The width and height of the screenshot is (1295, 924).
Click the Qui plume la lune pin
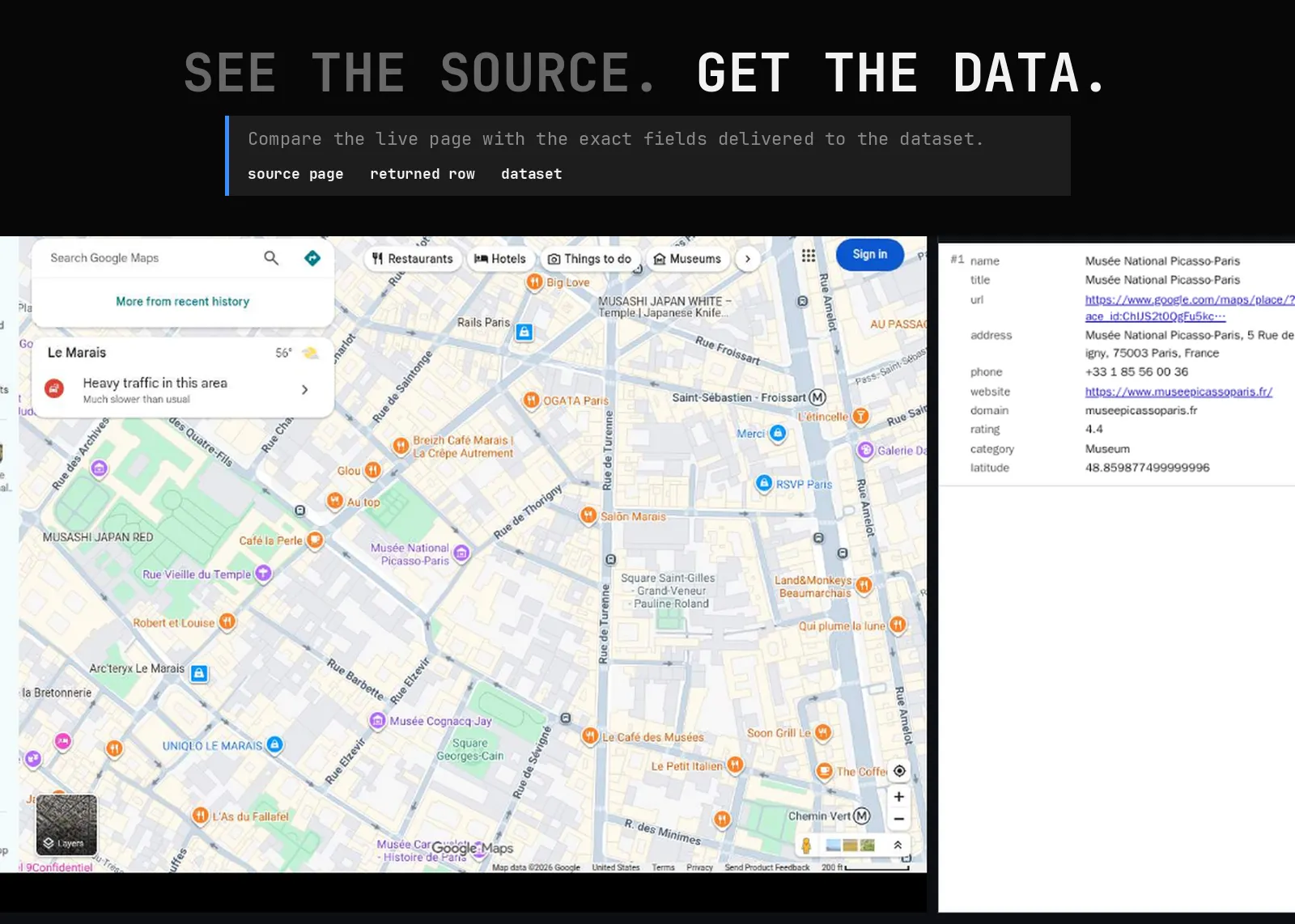point(898,625)
